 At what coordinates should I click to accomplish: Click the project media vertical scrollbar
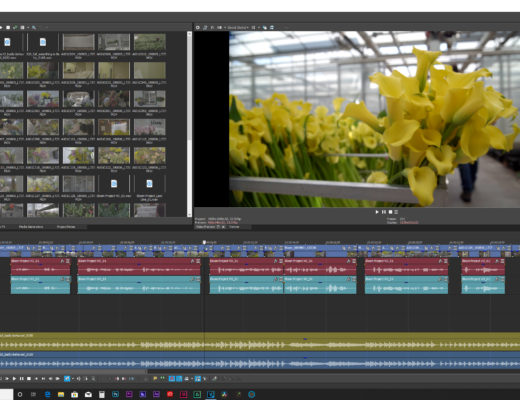click(x=189, y=124)
